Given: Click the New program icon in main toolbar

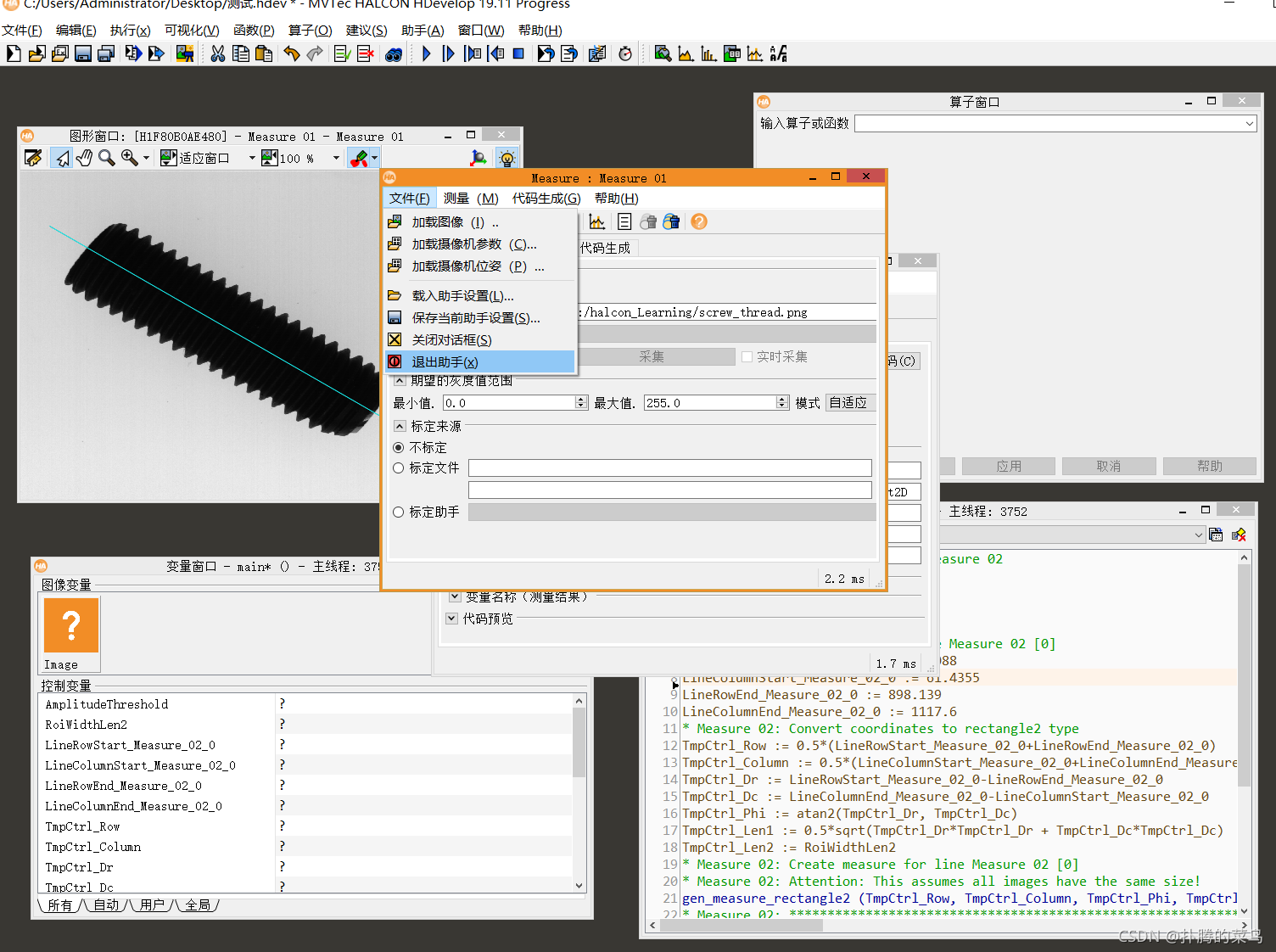Looking at the screenshot, I should pyautogui.click(x=14, y=53).
